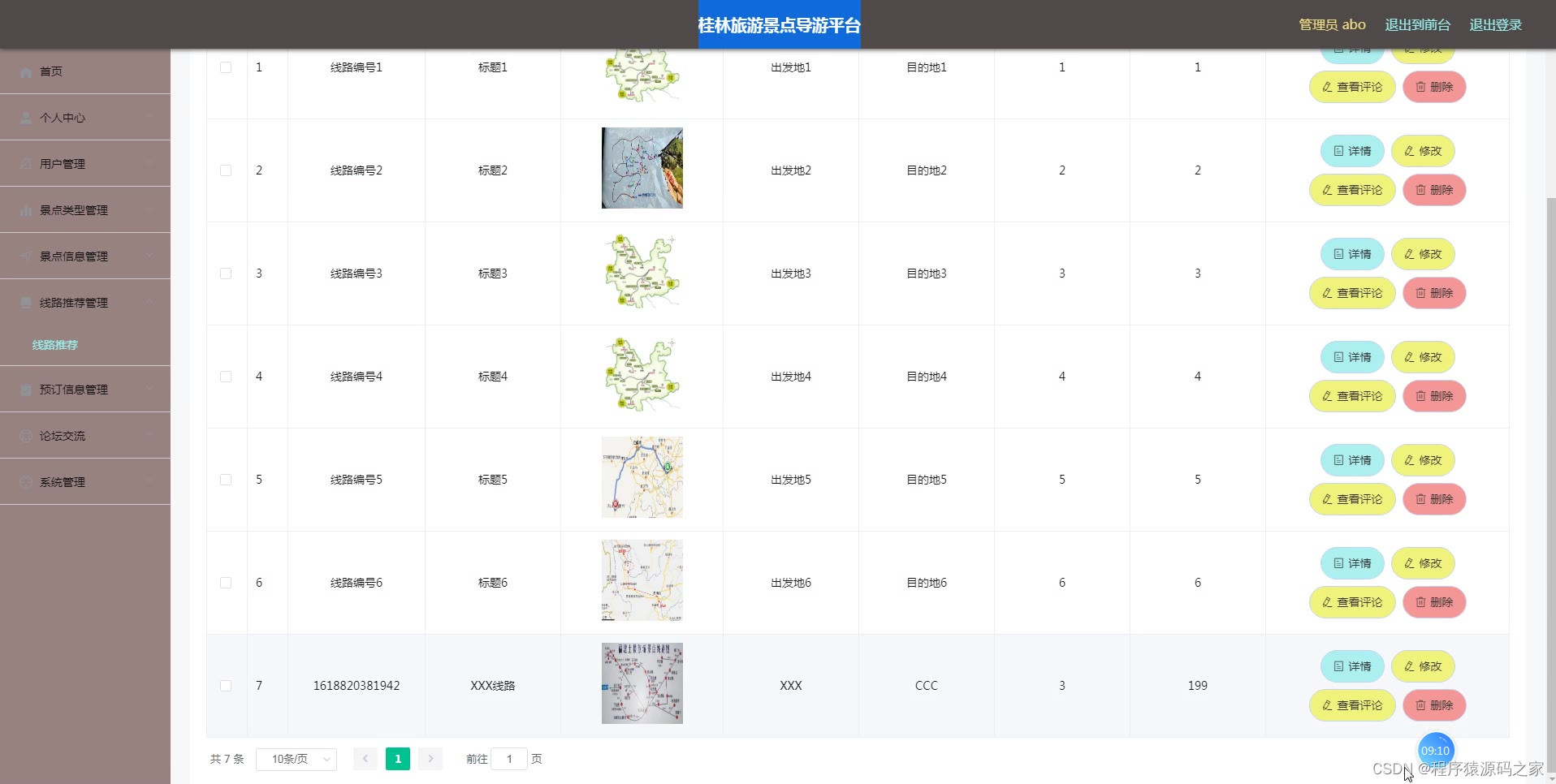Open the 首页 home sidebar item
The width and height of the screenshot is (1556, 784).
tap(85, 71)
